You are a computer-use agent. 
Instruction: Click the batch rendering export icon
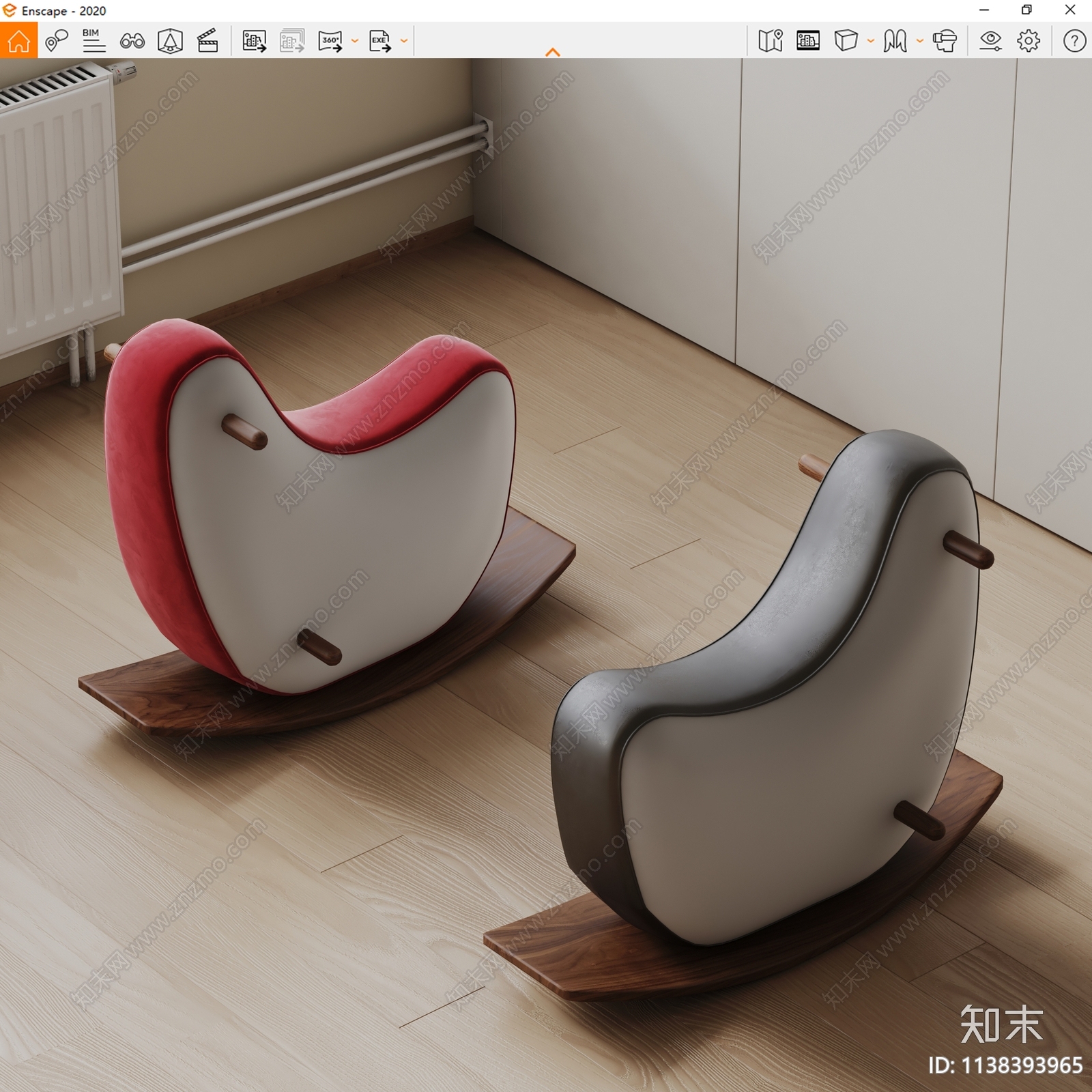tap(292, 41)
